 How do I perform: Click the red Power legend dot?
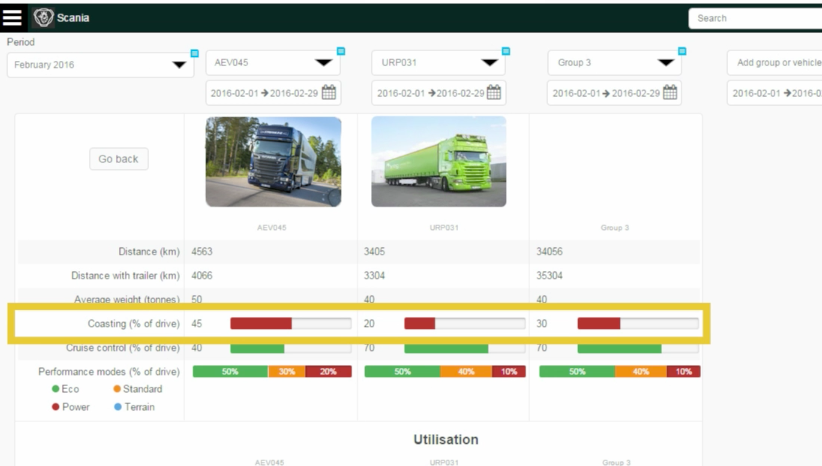(55, 407)
